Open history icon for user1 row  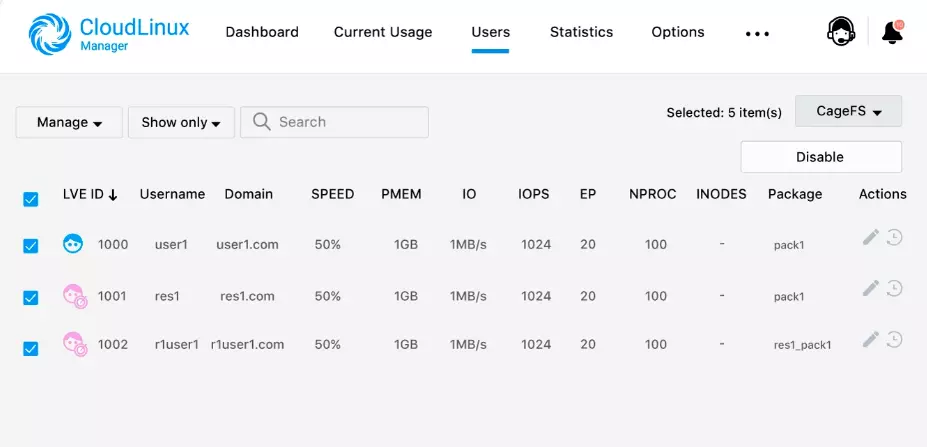point(895,237)
